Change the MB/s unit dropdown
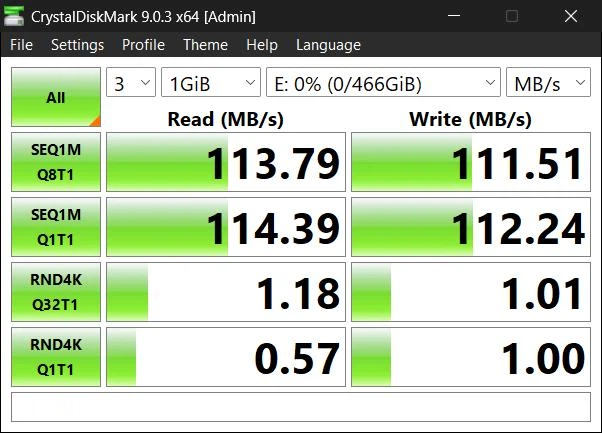Screen dimensions: 602x433 click(x=548, y=82)
